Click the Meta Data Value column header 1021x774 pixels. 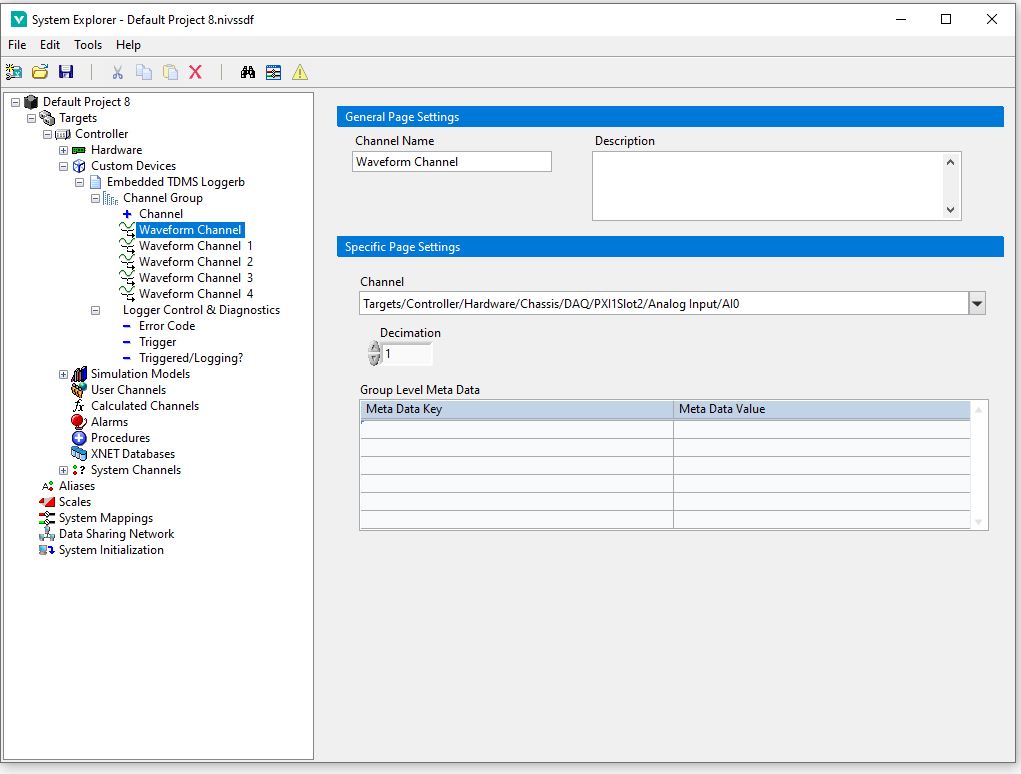pyautogui.click(x=822, y=409)
